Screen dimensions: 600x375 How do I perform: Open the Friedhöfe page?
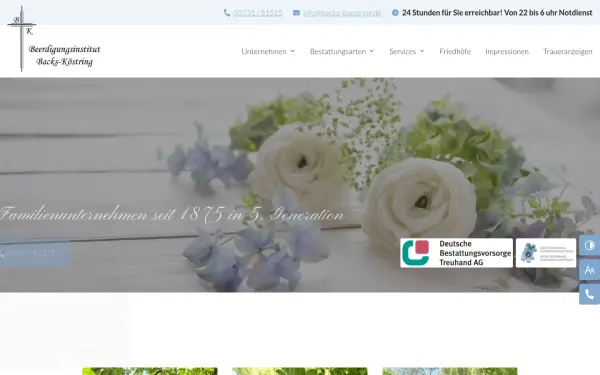[455, 51]
